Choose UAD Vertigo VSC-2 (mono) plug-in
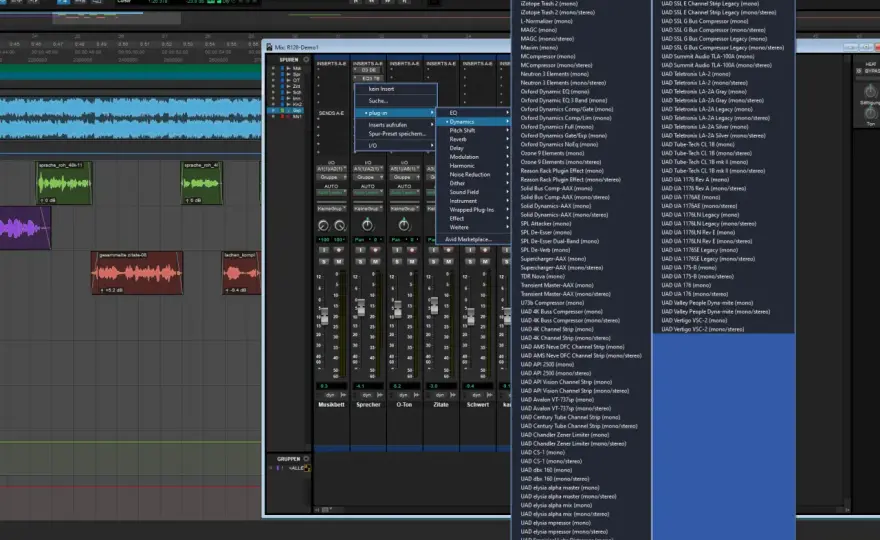This screenshot has width=880, height=540. (694, 321)
